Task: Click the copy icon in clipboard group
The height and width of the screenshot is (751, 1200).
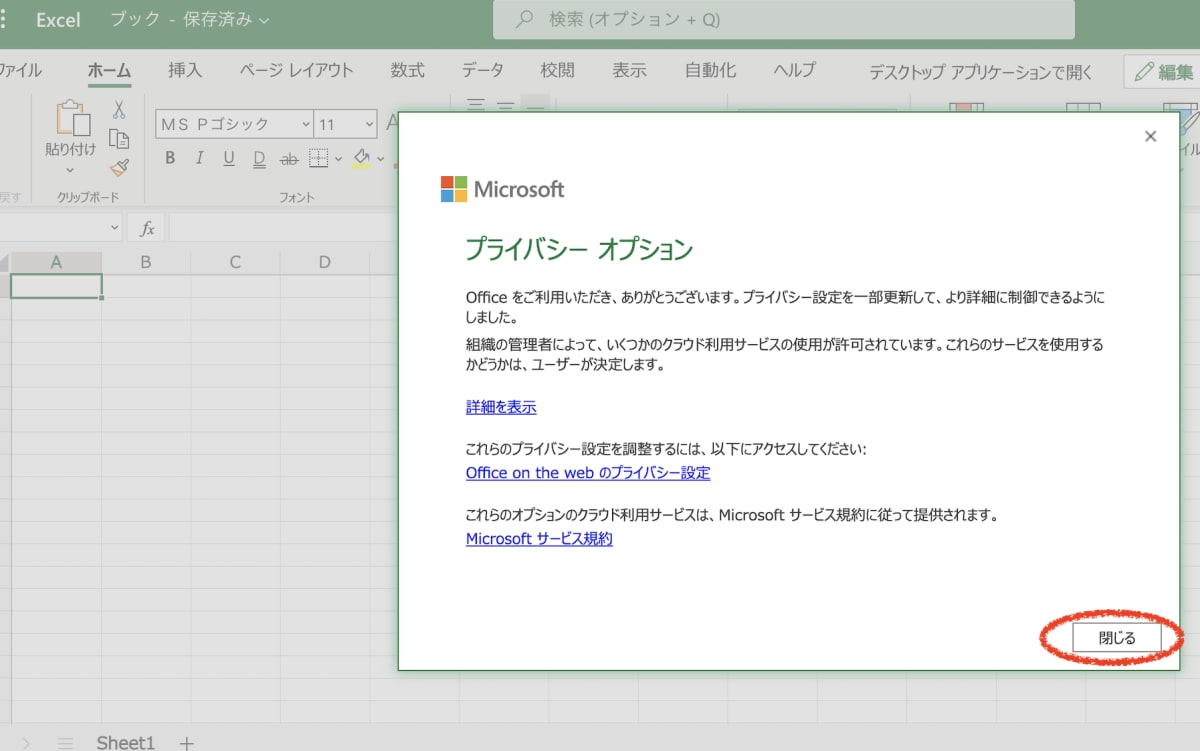Action: coord(119,139)
